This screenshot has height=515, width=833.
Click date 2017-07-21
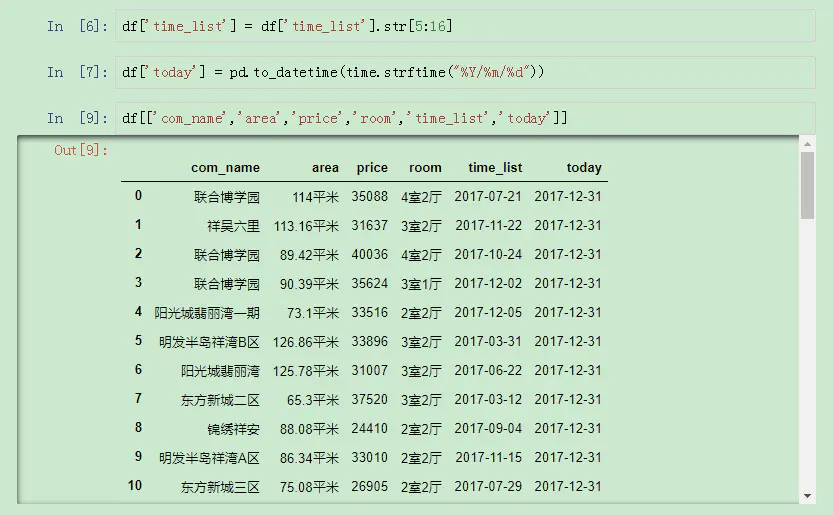coord(488,196)
